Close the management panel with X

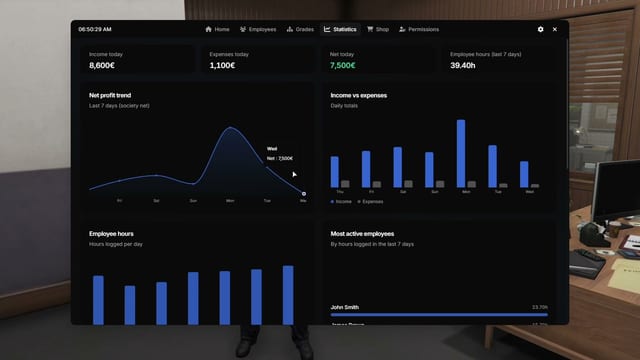[x=555, y=29]
